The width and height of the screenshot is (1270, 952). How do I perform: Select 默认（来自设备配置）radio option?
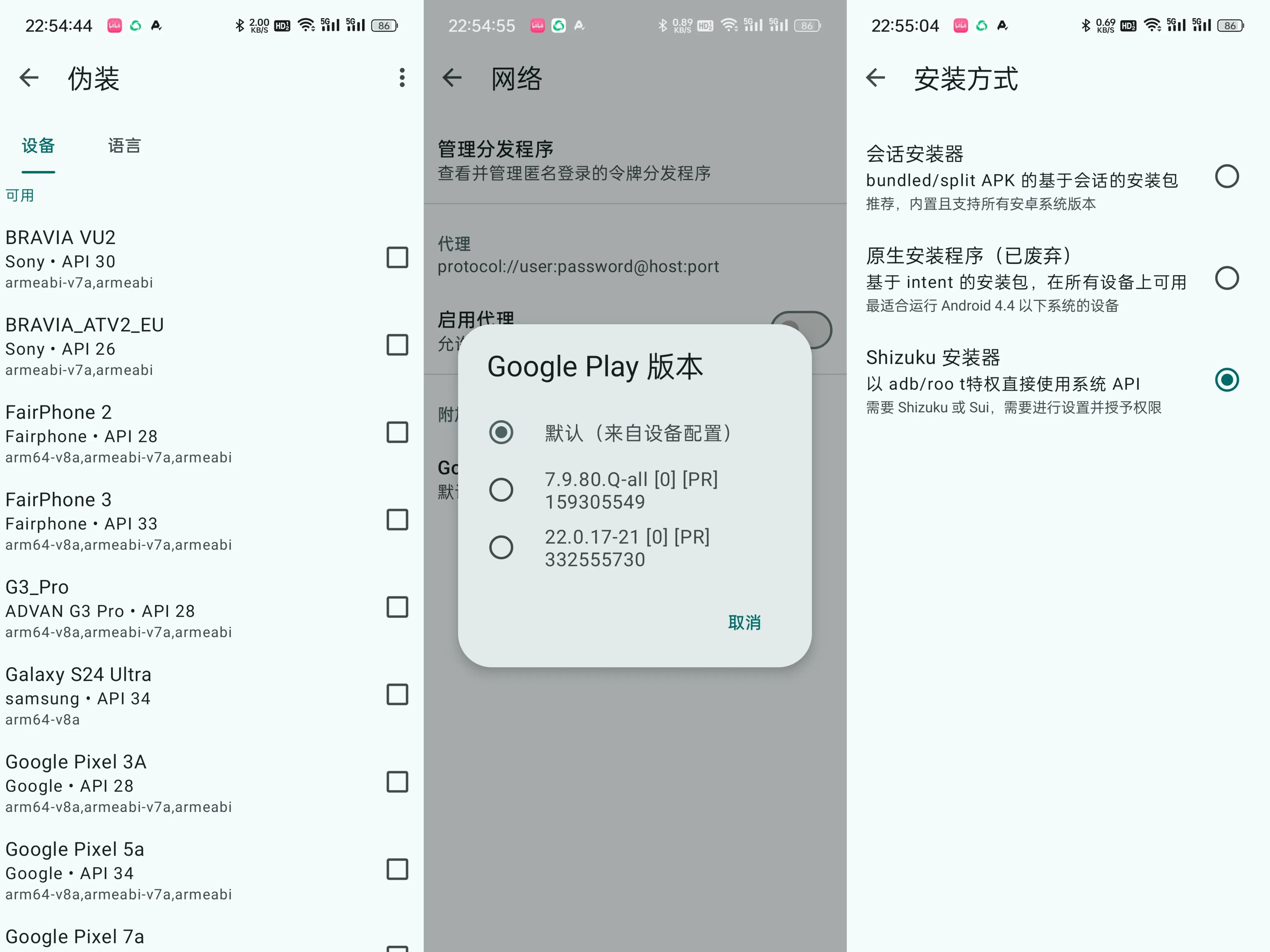coord(501,432)
